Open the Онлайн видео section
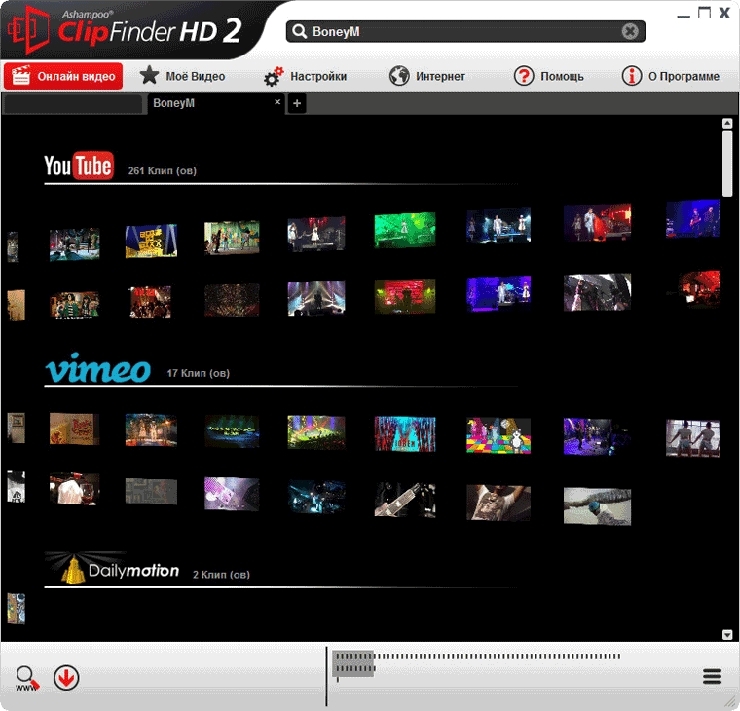Viewport: 740px width, 711px height. (64, 76)
